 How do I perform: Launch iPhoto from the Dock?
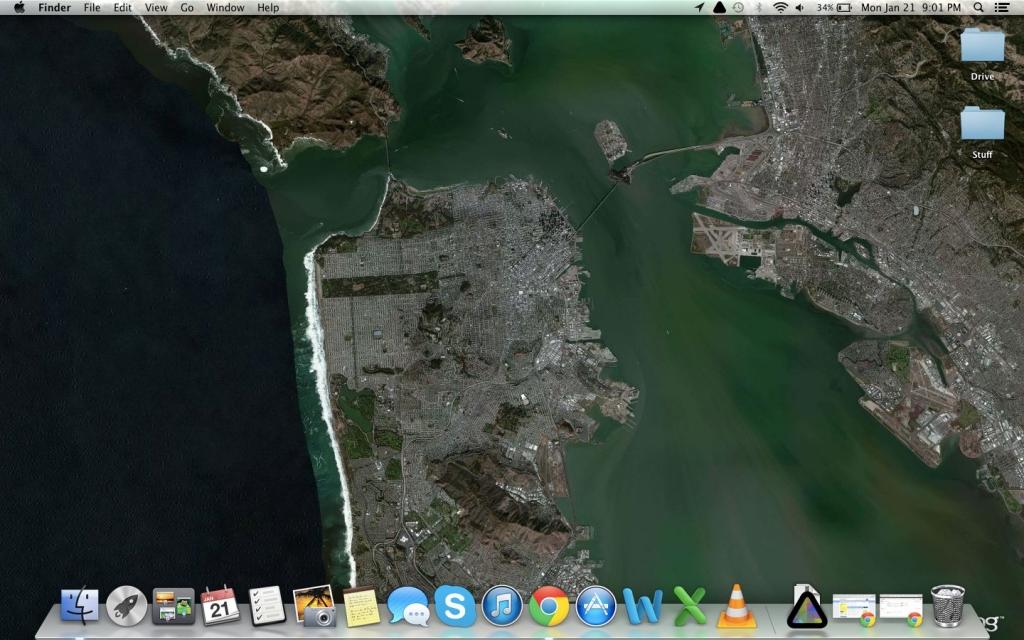[x=314, y=605]
